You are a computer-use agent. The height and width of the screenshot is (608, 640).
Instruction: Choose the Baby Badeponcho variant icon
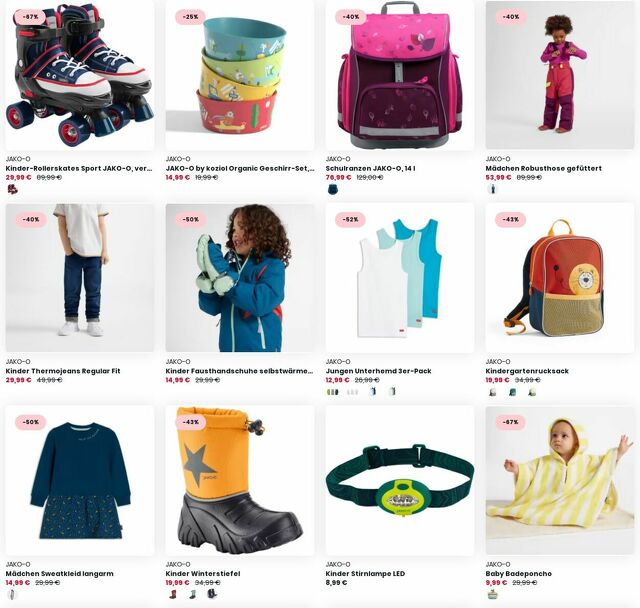pos(493,594)
